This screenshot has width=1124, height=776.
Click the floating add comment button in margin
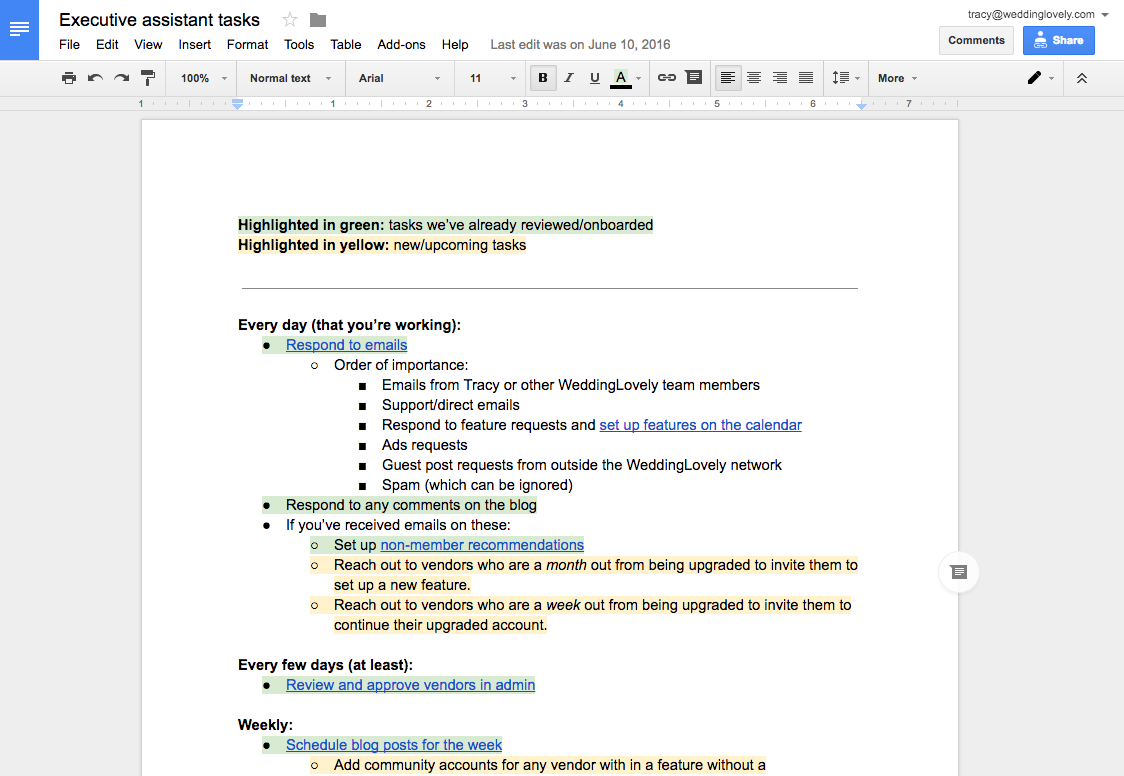click(958, 572)
